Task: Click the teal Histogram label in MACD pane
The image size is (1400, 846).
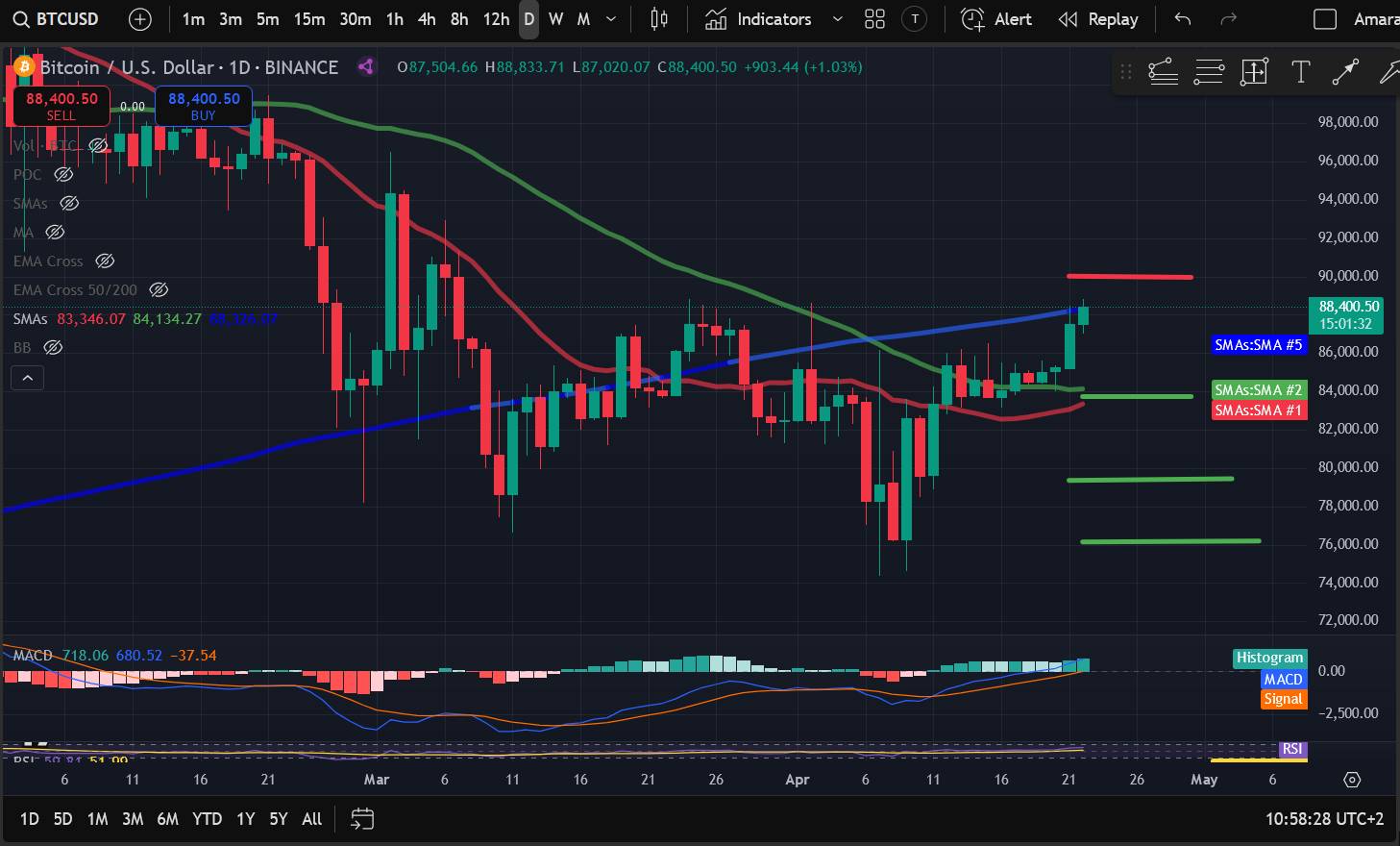Action: pyautogui.click(x=1270, y=658)
